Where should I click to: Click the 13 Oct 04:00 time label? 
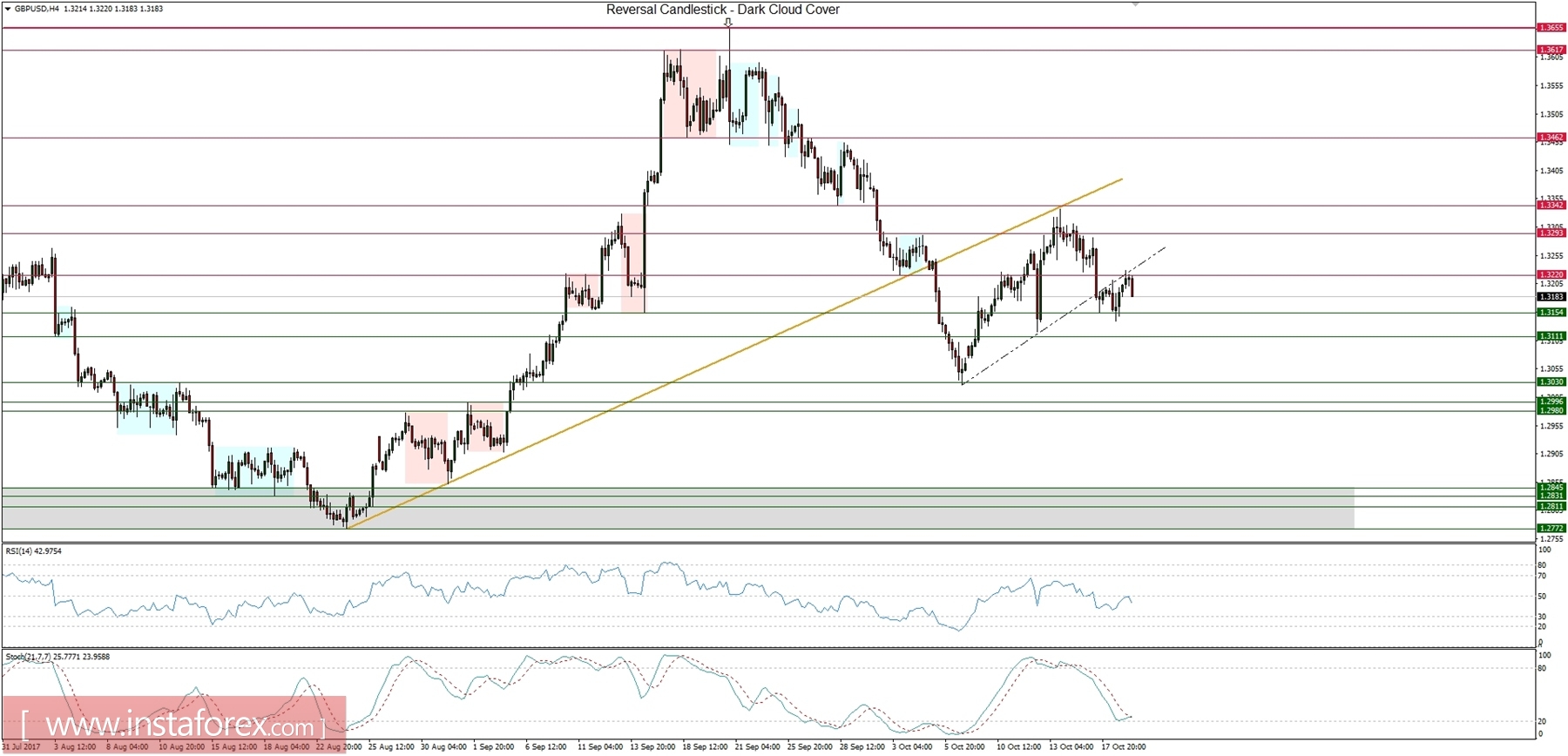click(x=1071, y=747)
